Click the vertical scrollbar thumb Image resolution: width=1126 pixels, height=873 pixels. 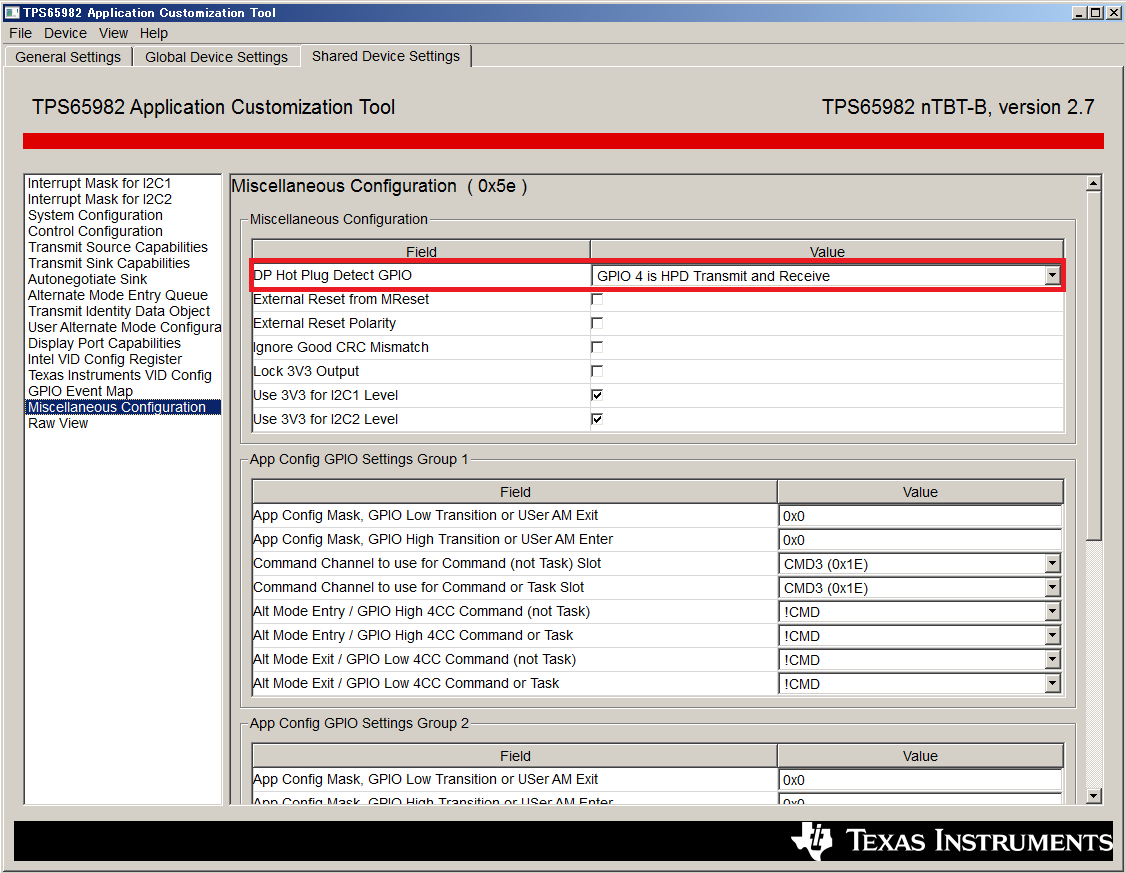(1093, 366)
